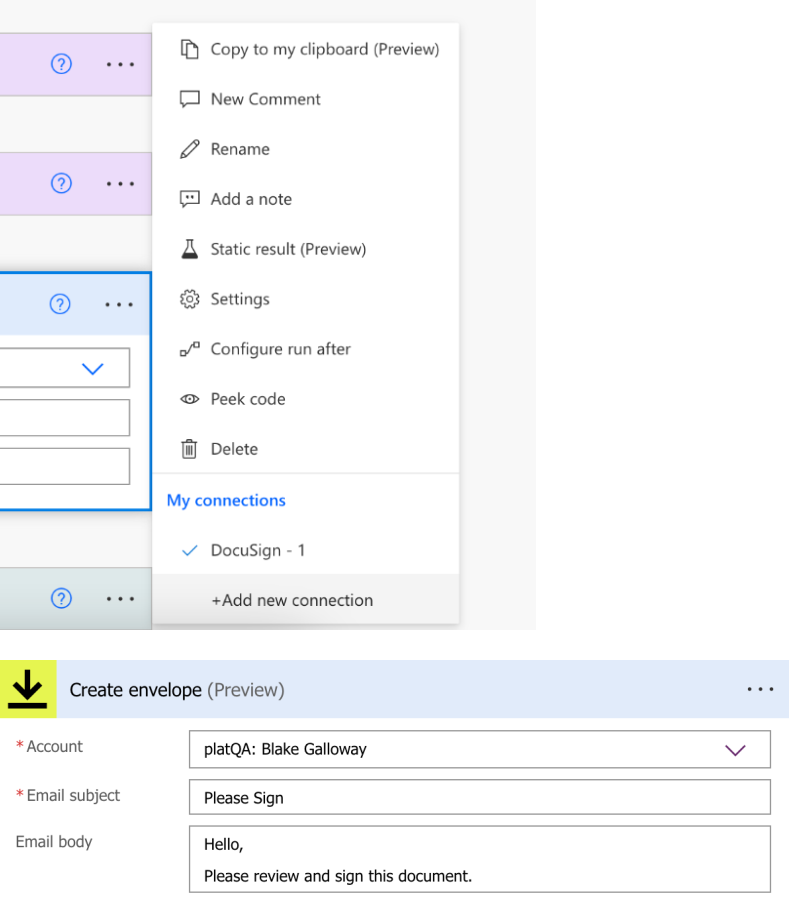This screenshot has width=789, height=914.
Task: Click the Configure run after icon
Action: coord(191,348)
